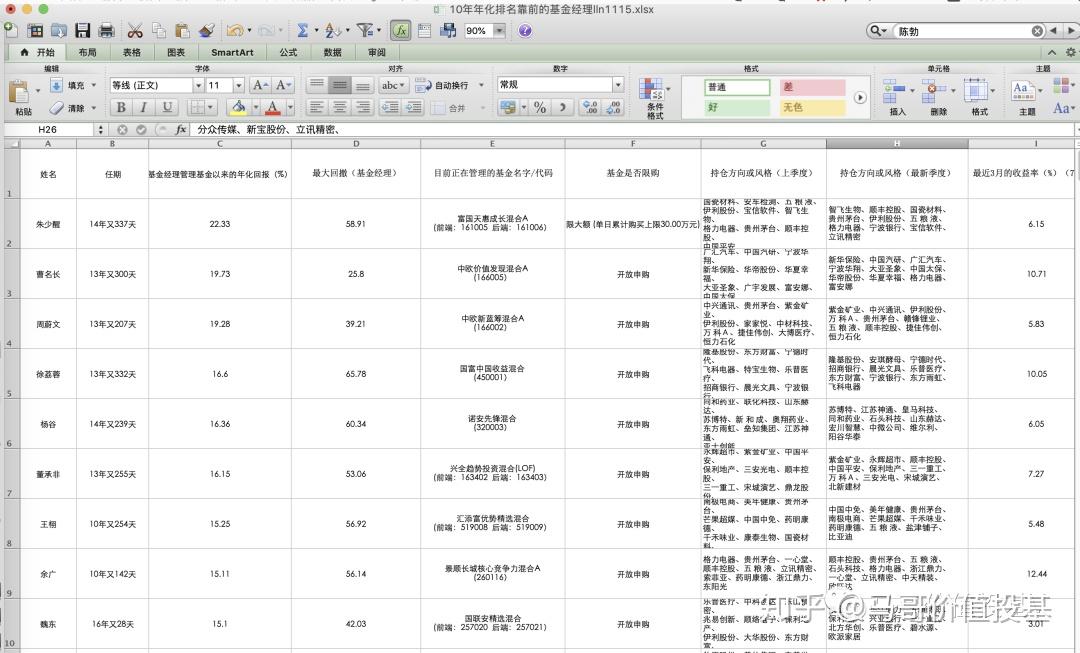
Task: Open the Filter funnel tool
Action: click(365, 30)
